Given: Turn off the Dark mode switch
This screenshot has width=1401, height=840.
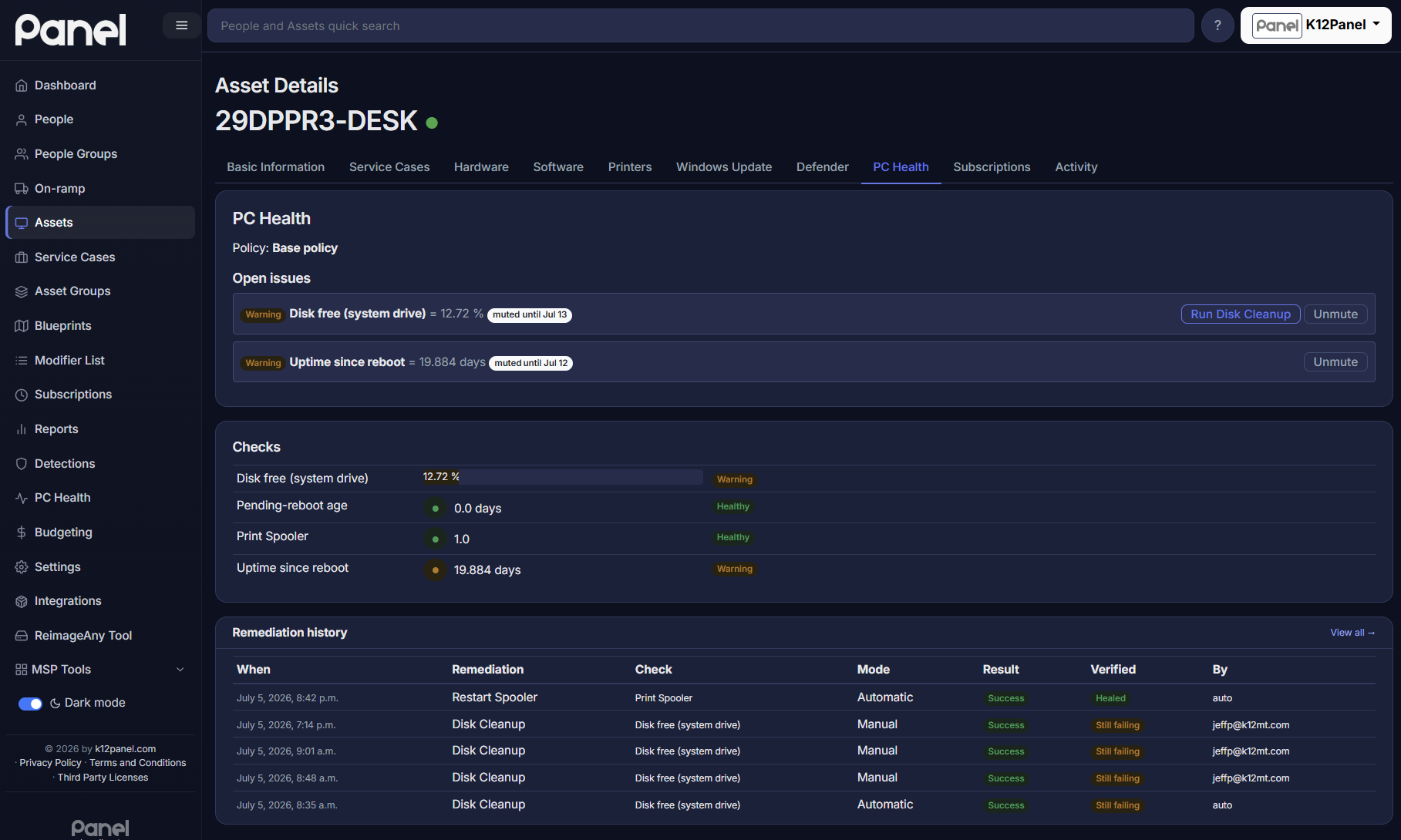Looking at the screenshot, I should pos(30,704).
